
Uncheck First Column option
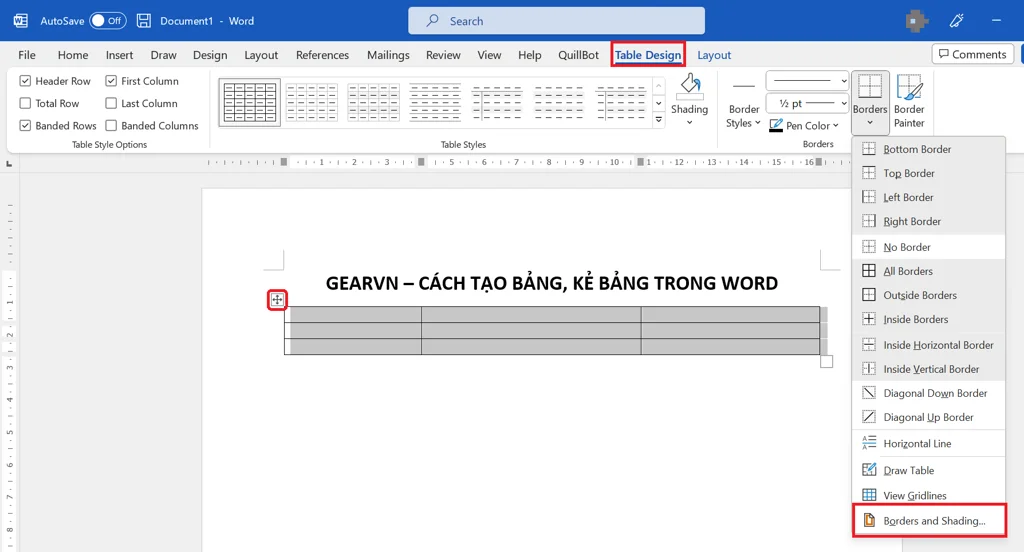[x=111, y=81]
